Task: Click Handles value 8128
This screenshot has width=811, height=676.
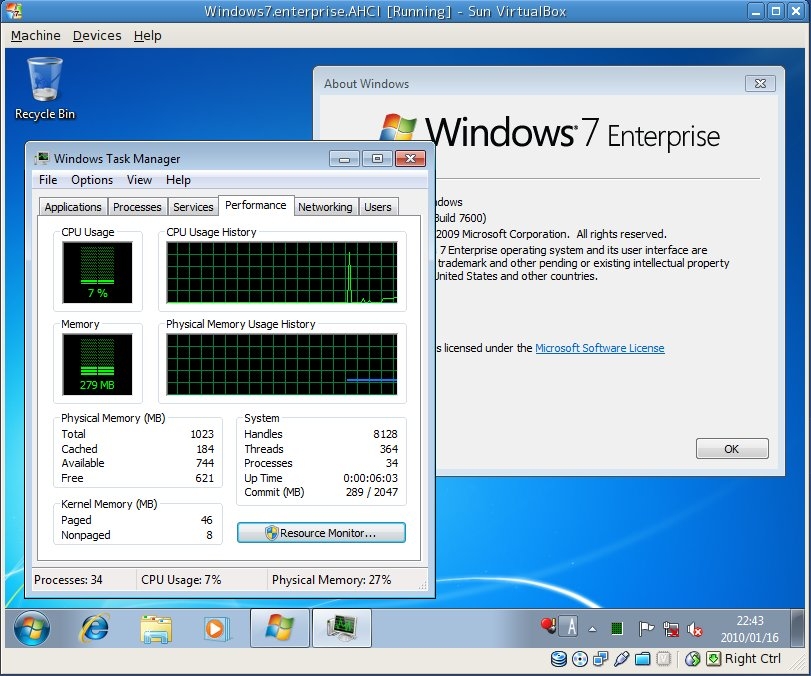Action: click(x=385, y=434)
